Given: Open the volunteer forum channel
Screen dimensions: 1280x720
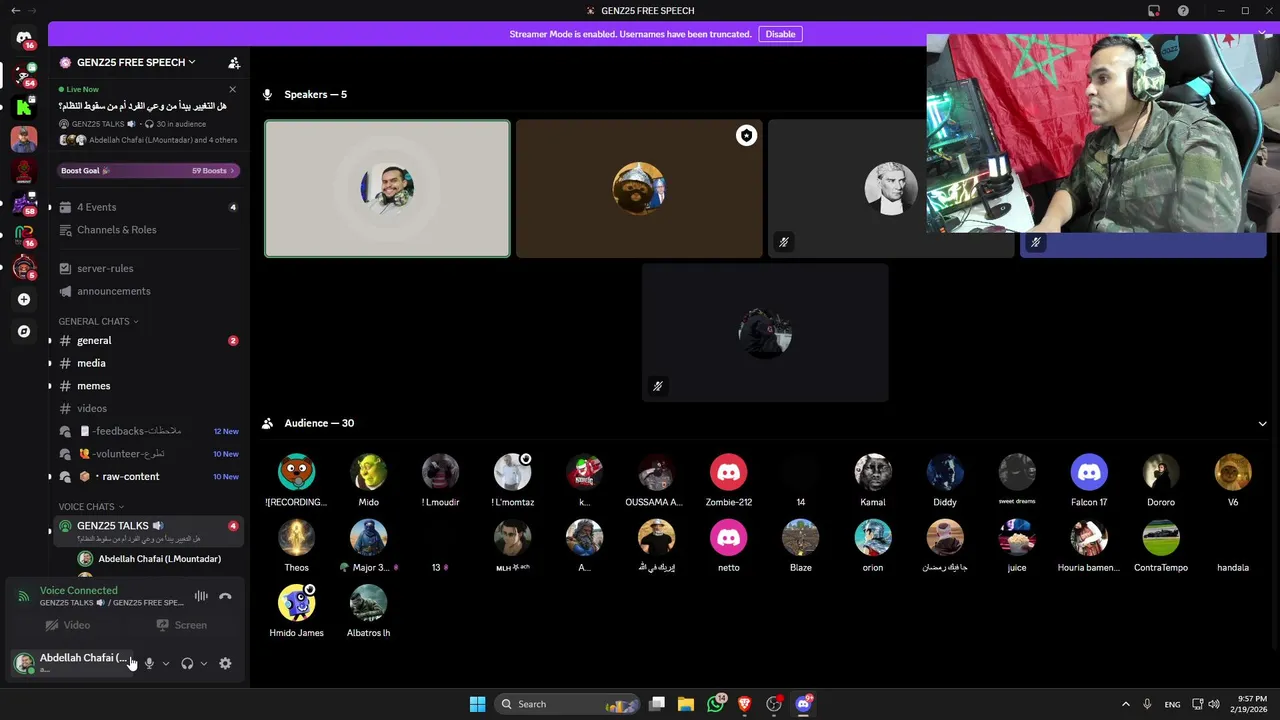Looking at the screenshot, I should coord(148,454).
